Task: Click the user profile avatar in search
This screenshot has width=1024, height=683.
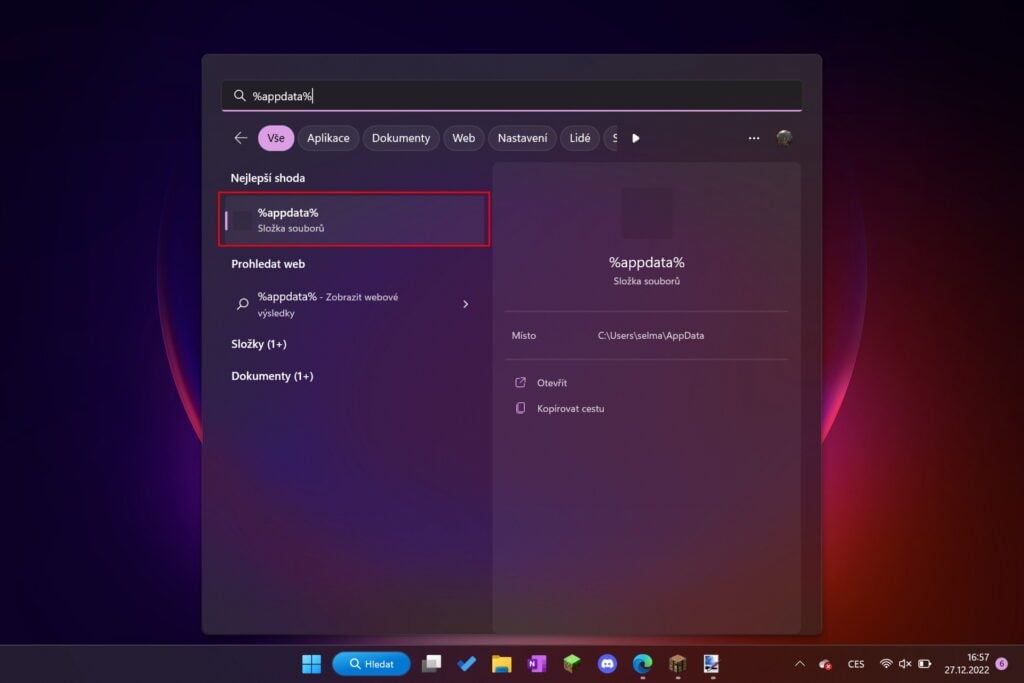Action: tap(785, 138)
